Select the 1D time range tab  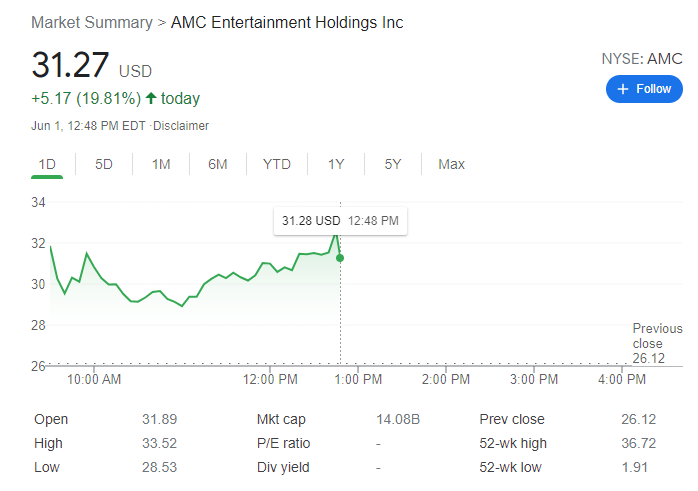tap(47, 164)
